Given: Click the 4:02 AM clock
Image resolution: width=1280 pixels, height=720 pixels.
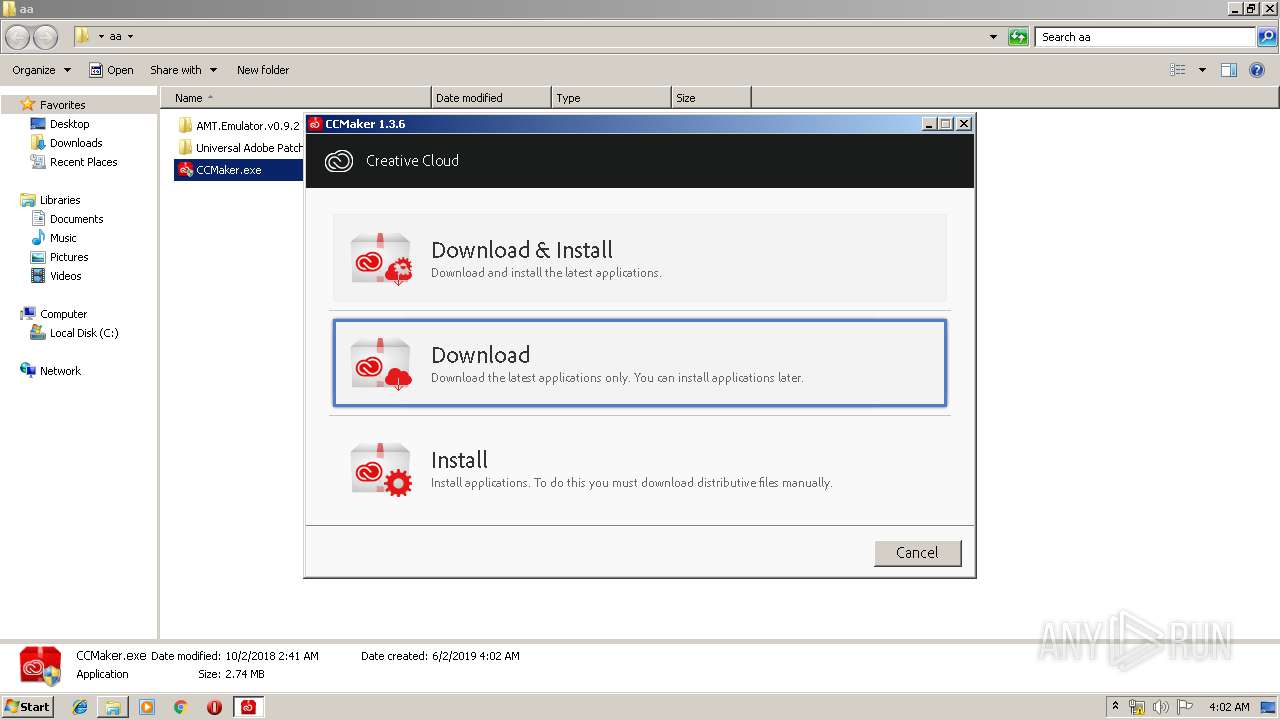Looking at the screenshot, I should click(1229, 707).
